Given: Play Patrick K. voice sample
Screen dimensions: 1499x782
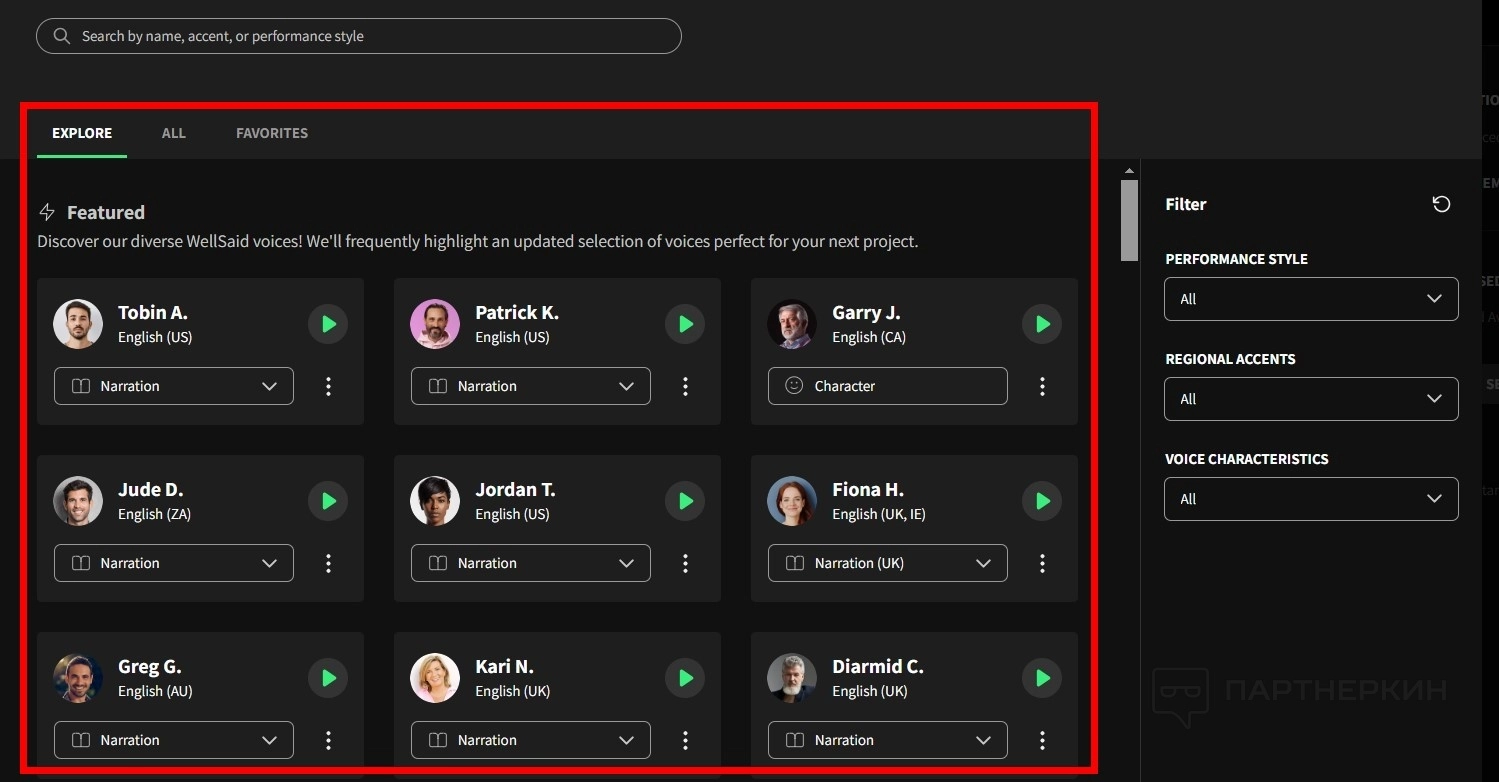Looking at the screenshot, I should (685, 324).
